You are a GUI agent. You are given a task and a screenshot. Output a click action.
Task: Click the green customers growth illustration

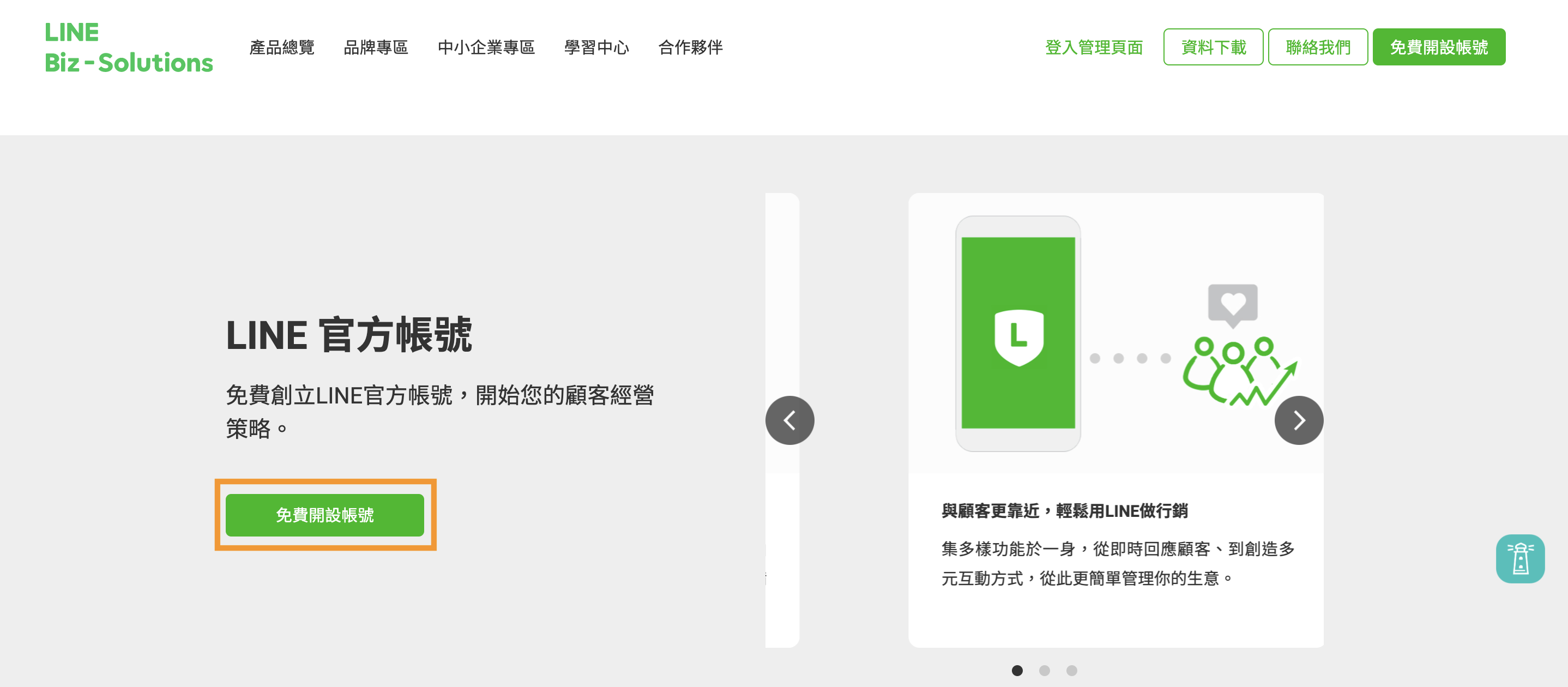coord(1239,371)
